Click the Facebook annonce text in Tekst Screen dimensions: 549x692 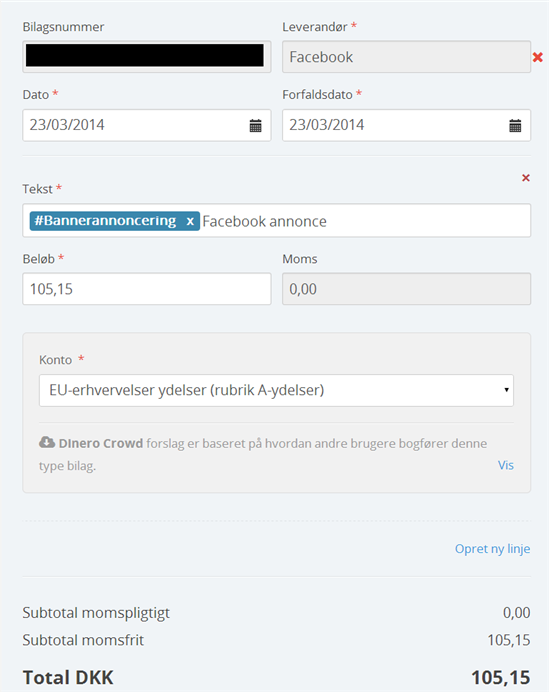(x=265, y=221)
